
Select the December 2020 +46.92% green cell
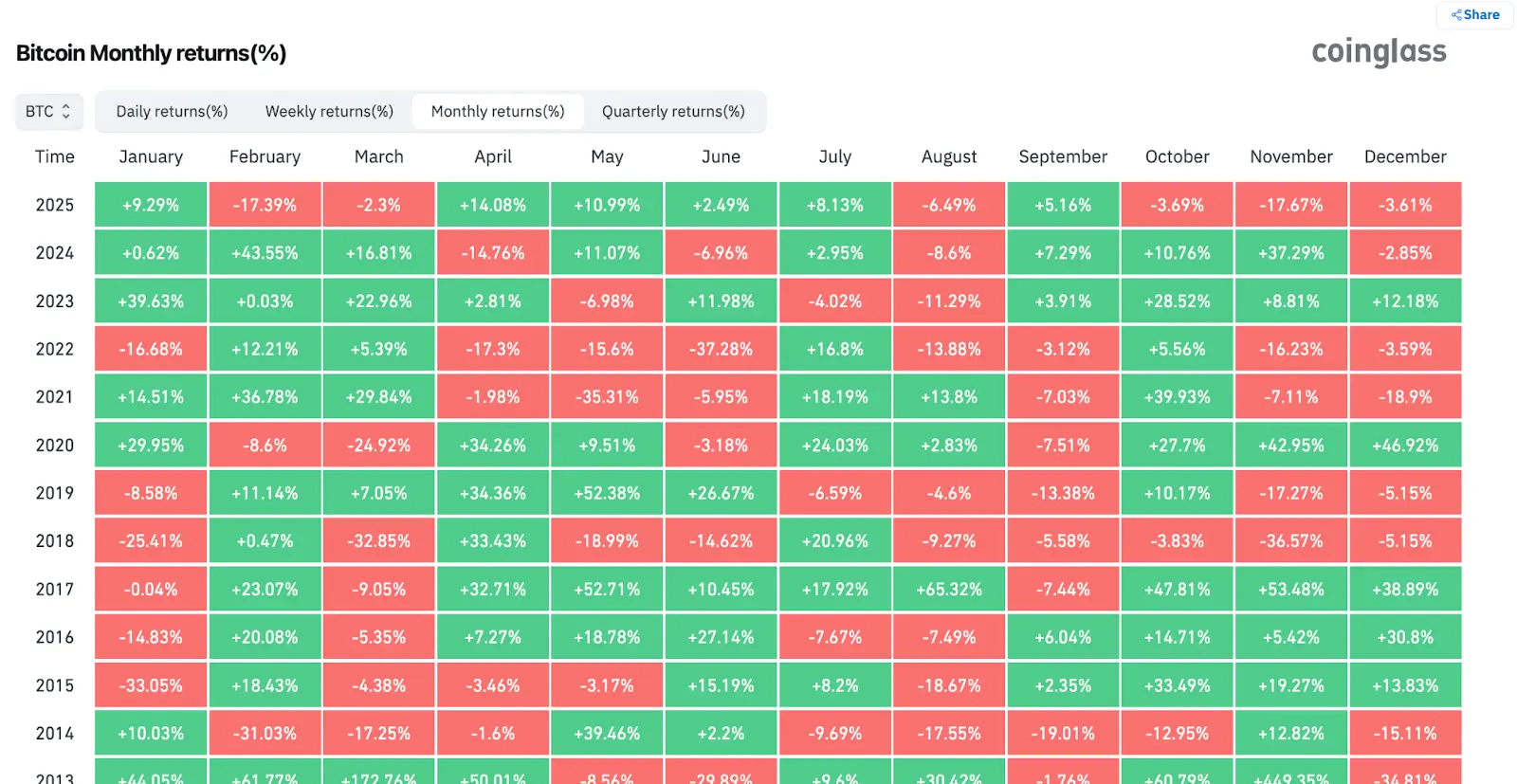pos(1405,444)
